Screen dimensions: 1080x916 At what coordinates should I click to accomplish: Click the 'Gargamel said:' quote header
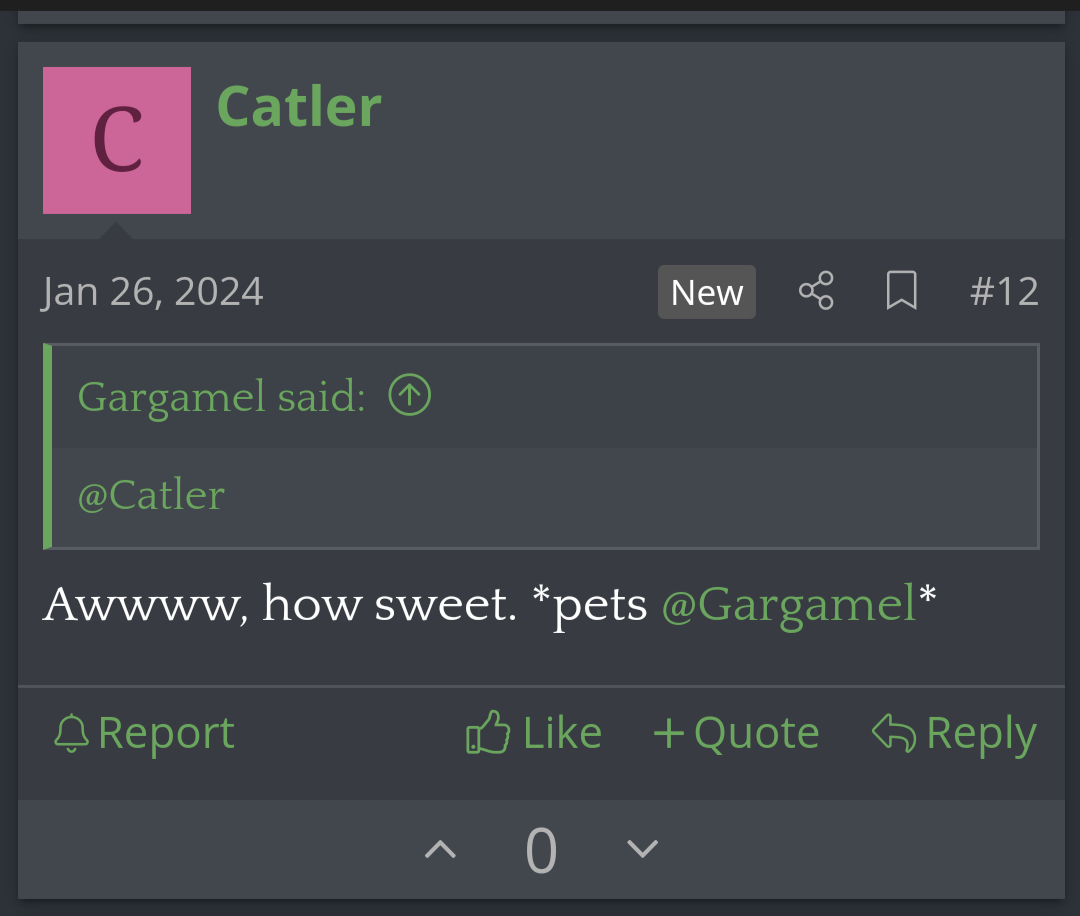click(x=222, y=397)
